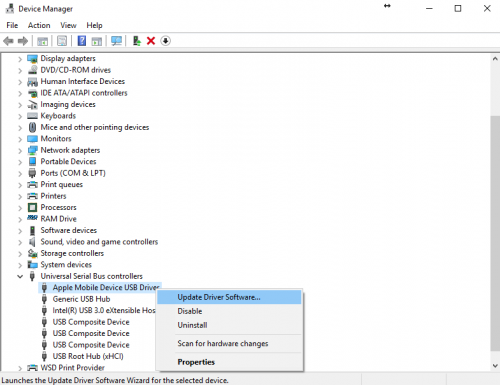The width and height of the screenshot is (500, 385).
Task: Choose Uninstall in the context menu
Action: tap(229, 325)
